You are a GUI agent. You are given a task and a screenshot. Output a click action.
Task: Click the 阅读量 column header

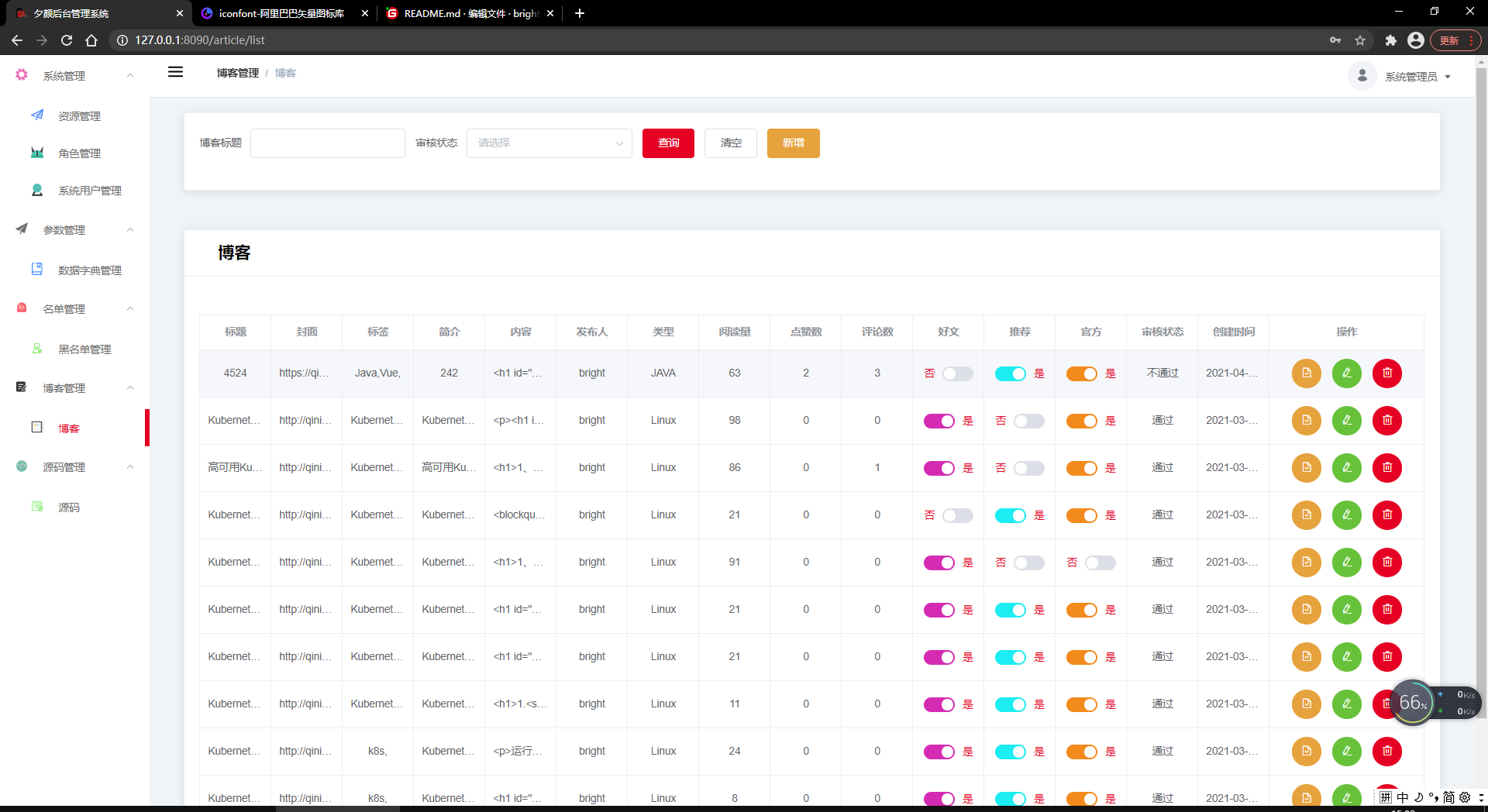click(735, 332)
